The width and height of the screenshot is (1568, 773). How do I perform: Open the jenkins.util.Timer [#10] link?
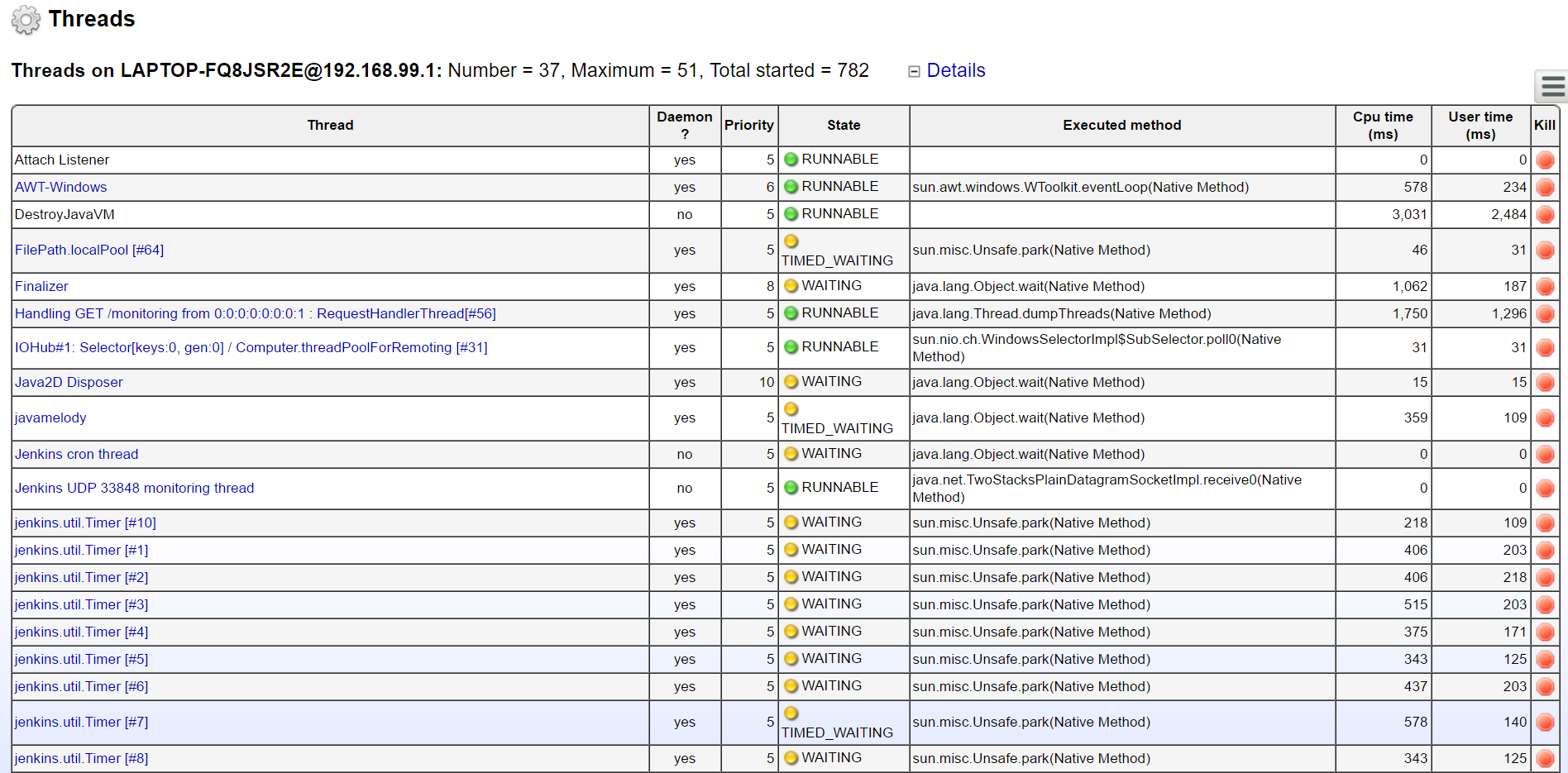pos(85,523)
